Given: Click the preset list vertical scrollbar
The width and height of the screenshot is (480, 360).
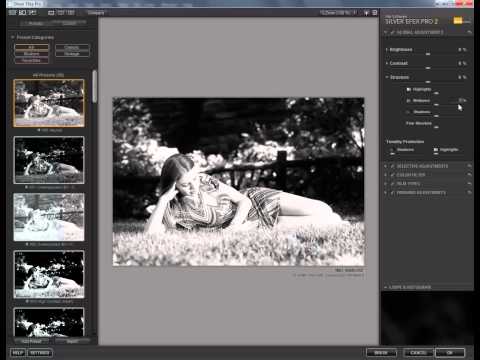Looking at the screenshot, I should pyautogui.click(x=94, y=86).
